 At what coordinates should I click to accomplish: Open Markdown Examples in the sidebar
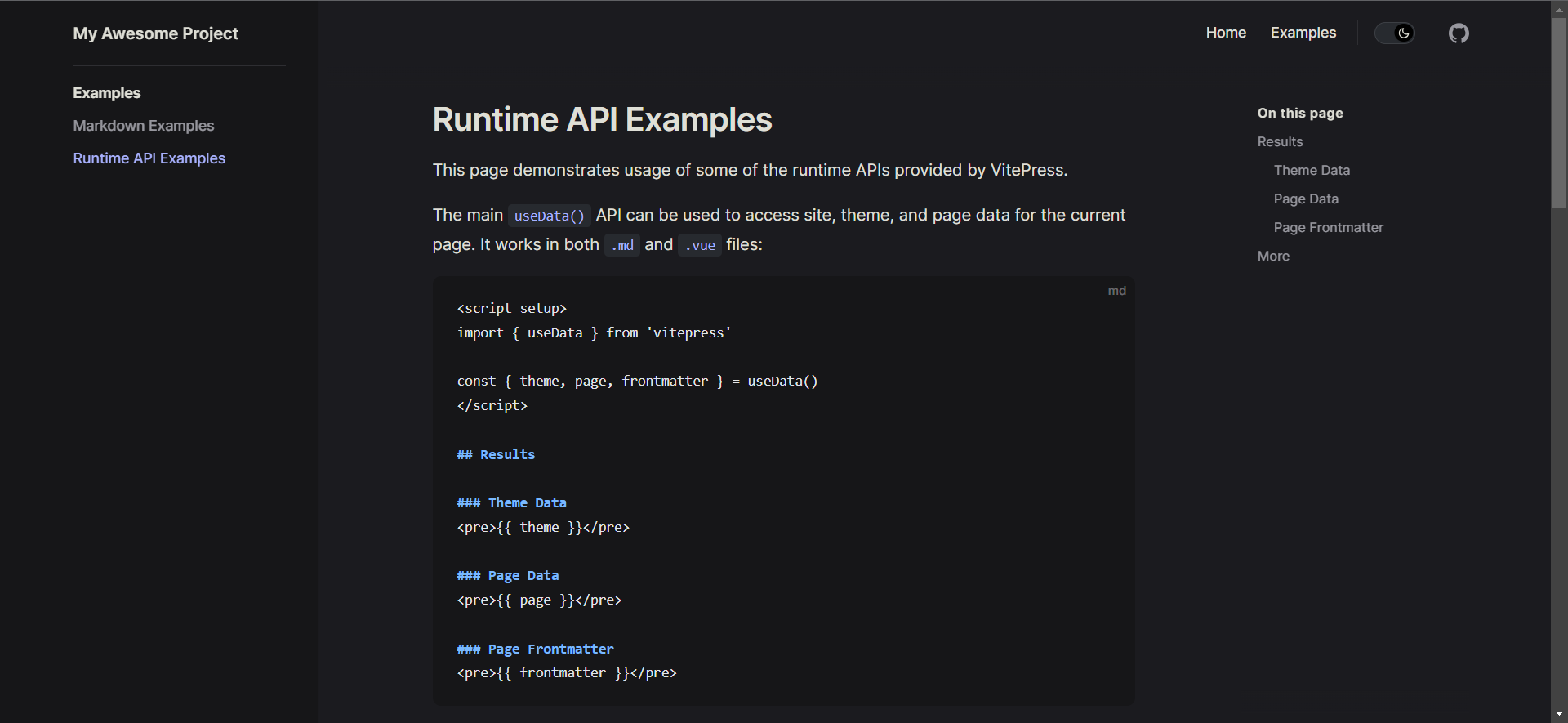144,126
